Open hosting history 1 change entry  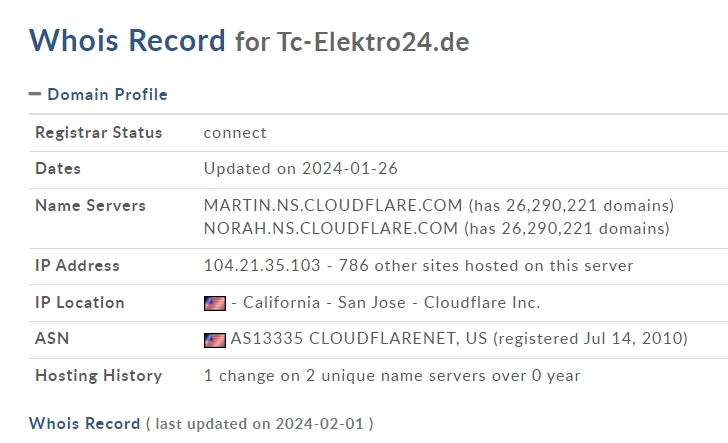coord(392,375)
